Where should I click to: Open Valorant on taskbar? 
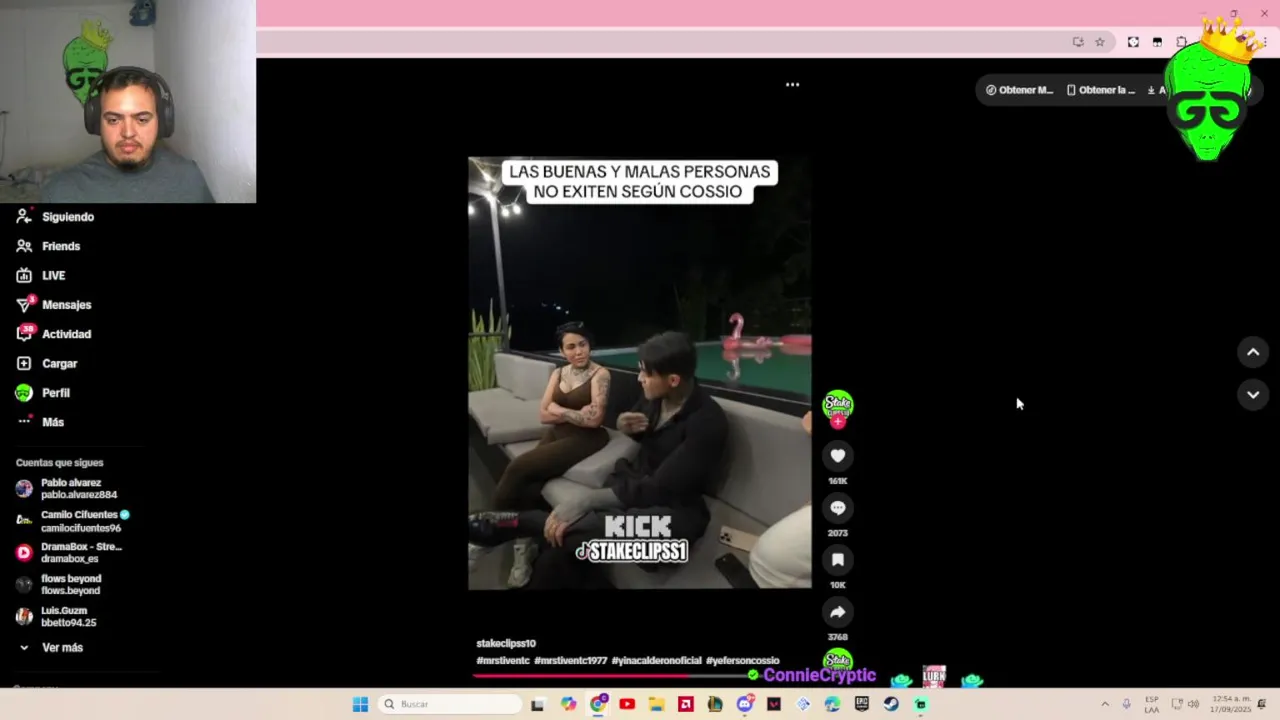774,704
